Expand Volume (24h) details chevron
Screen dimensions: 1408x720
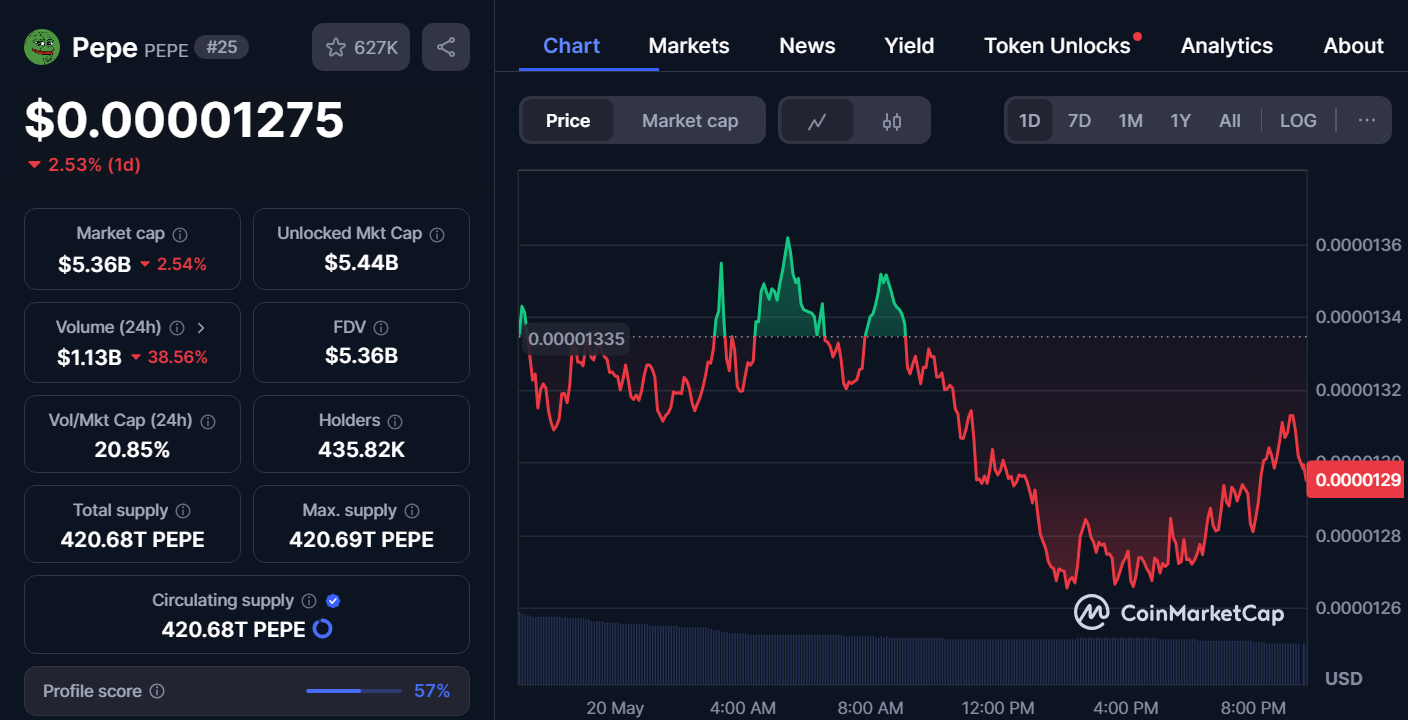(201, 328)
